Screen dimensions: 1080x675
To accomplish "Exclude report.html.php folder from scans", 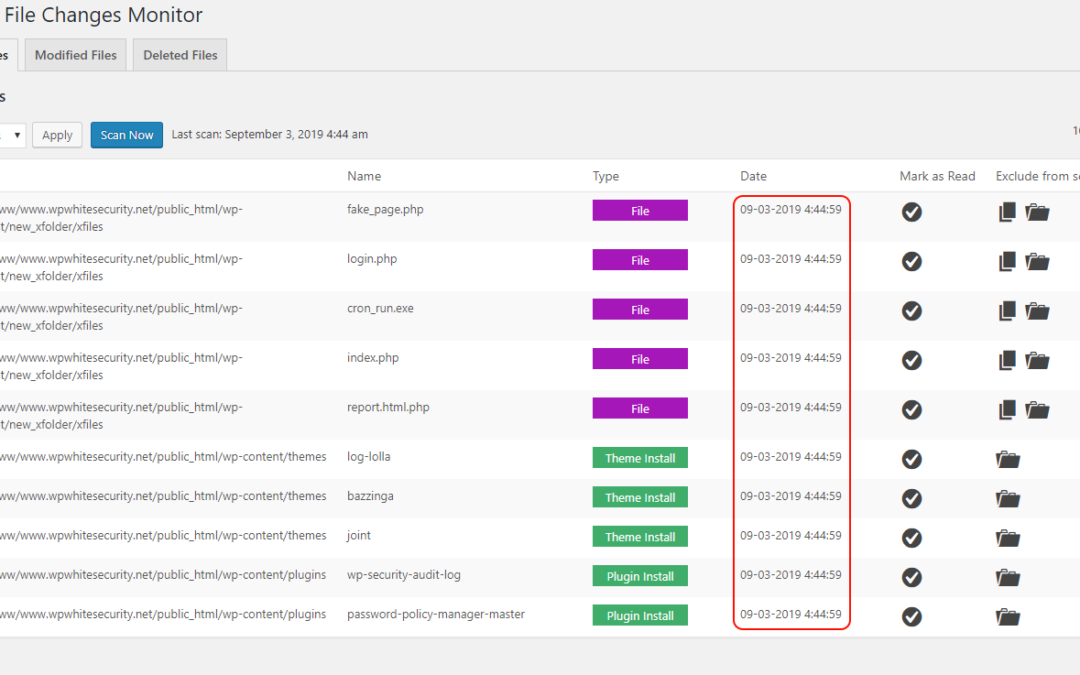I will pyautogui.click(x=1037, y=410).
